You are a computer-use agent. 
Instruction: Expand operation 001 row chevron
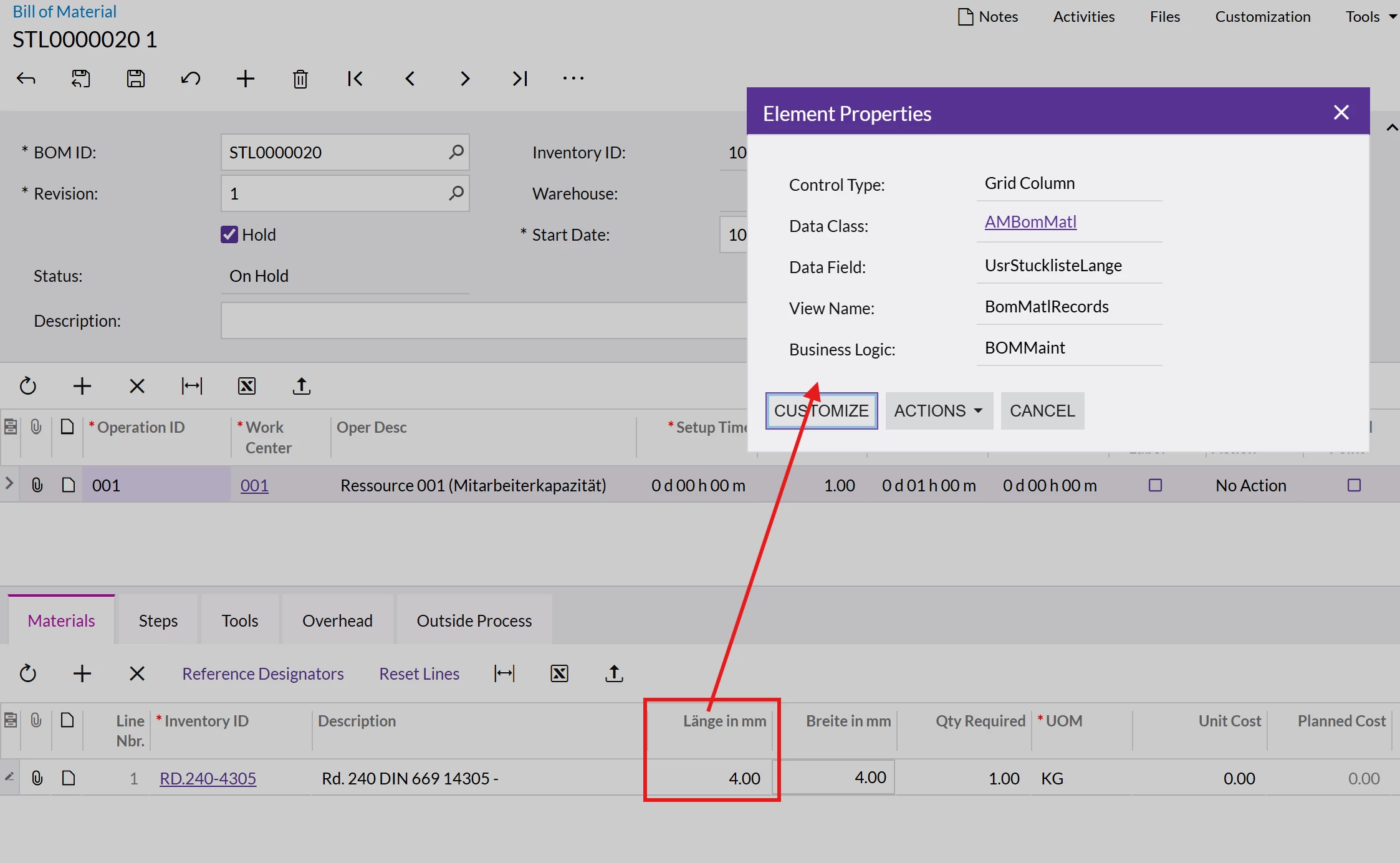click(9, 483)
